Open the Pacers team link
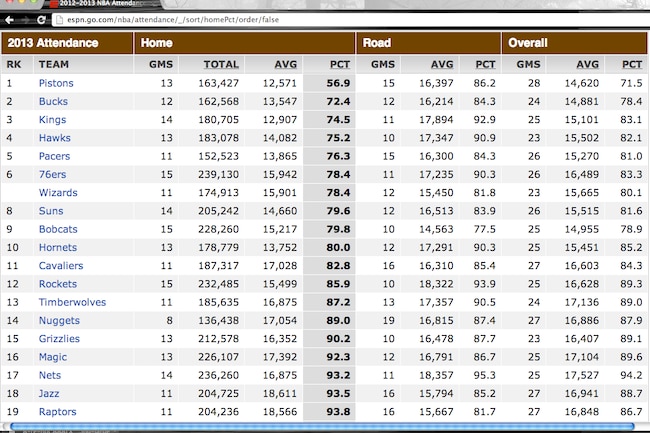The width and height of the screenshot is (650, 433). coord(54,156)
